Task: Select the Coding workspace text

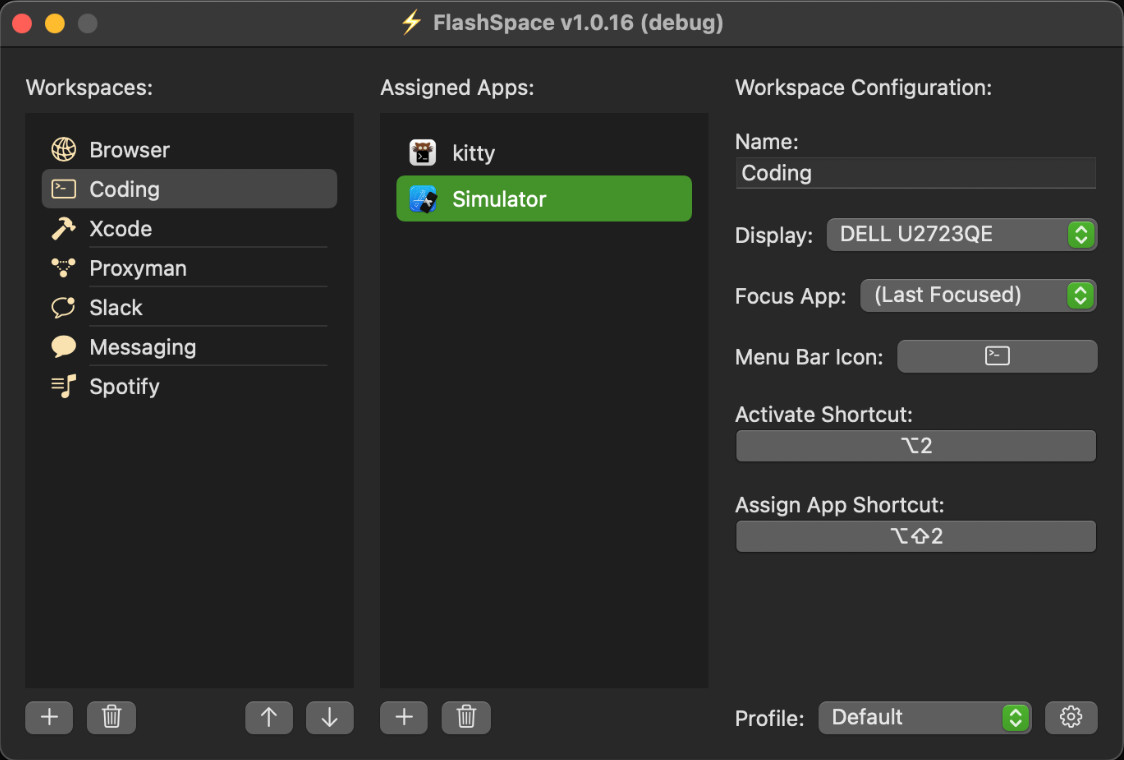Action: [124, 189]
